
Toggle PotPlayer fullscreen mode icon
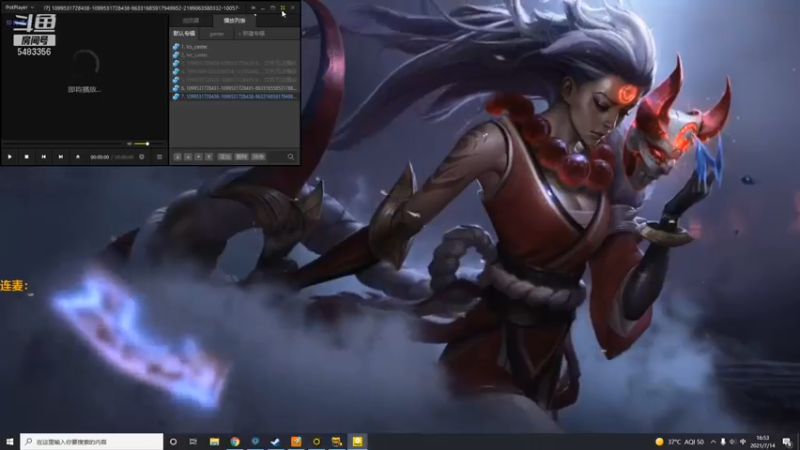(x=283, y=8)
